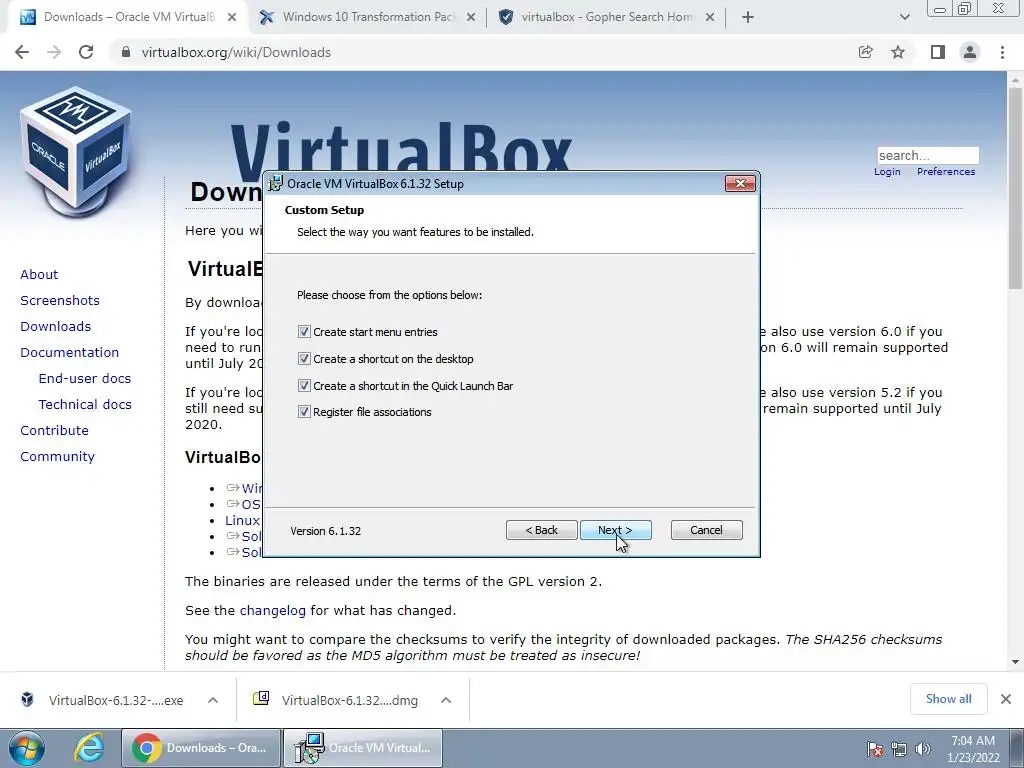Share this page icon
Image resolution: width=1024 pixels, height=768 pixels.
tap(865, 52)
